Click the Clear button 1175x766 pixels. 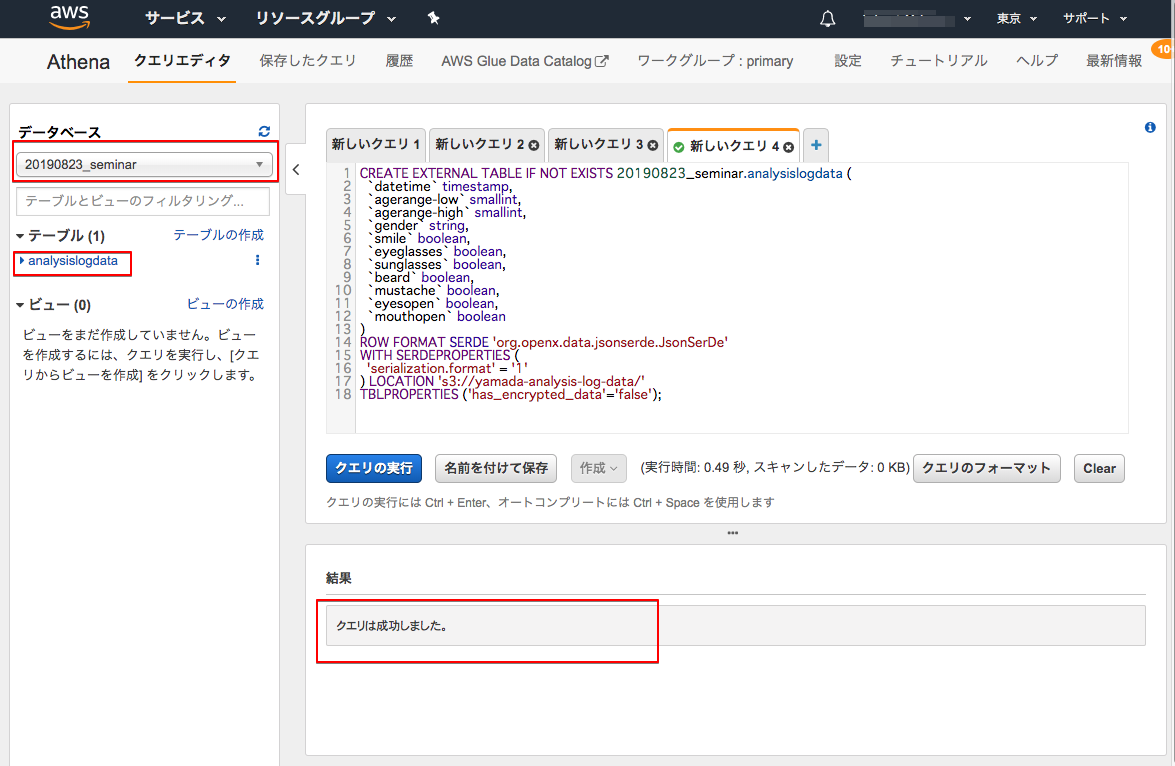tap(1099, 468)
